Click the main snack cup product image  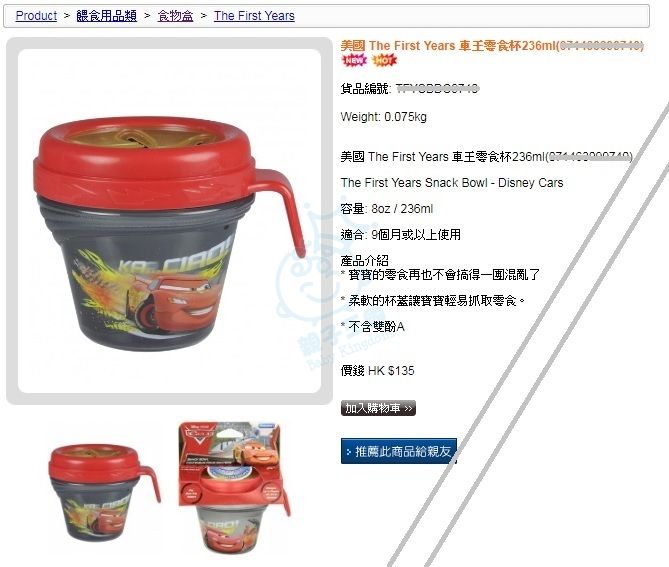point(169,221)
